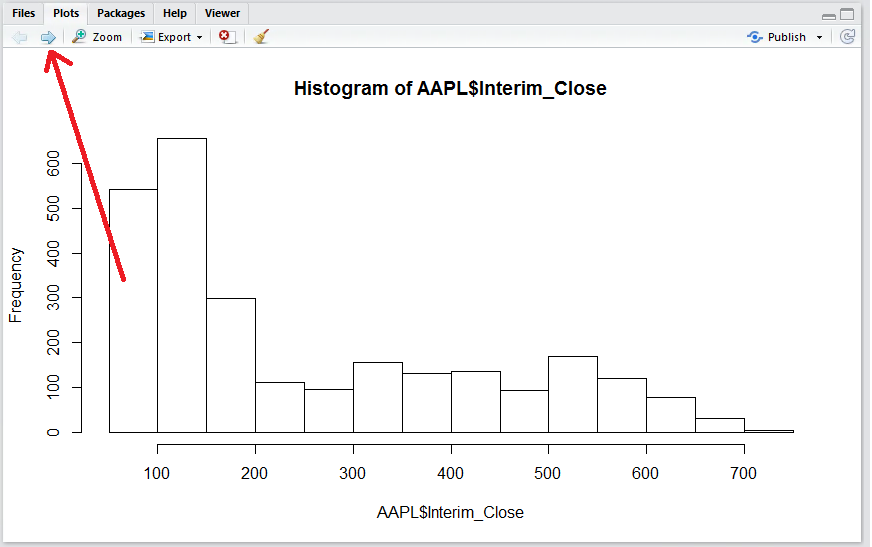Open the Viewer tab

(x=222, y=13)
